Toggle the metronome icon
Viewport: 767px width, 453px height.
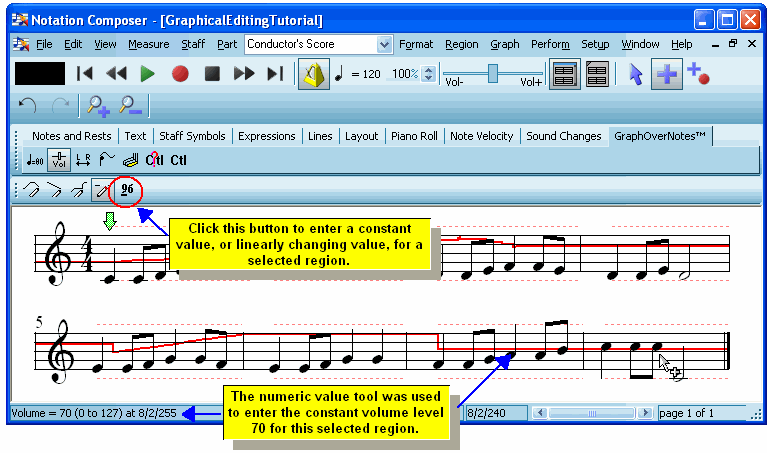(315, 74)
